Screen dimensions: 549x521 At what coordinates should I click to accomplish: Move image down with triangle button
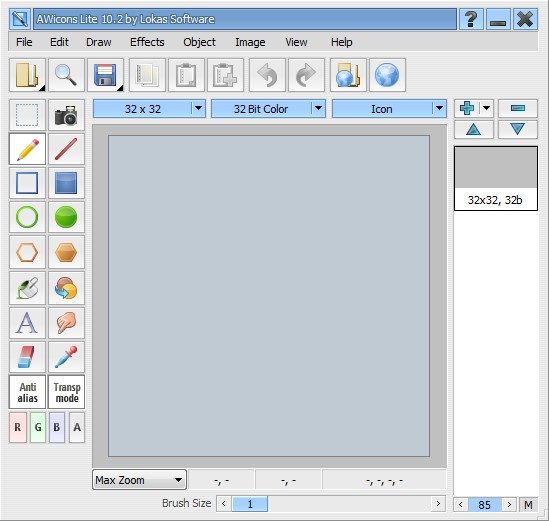point(518,130)
